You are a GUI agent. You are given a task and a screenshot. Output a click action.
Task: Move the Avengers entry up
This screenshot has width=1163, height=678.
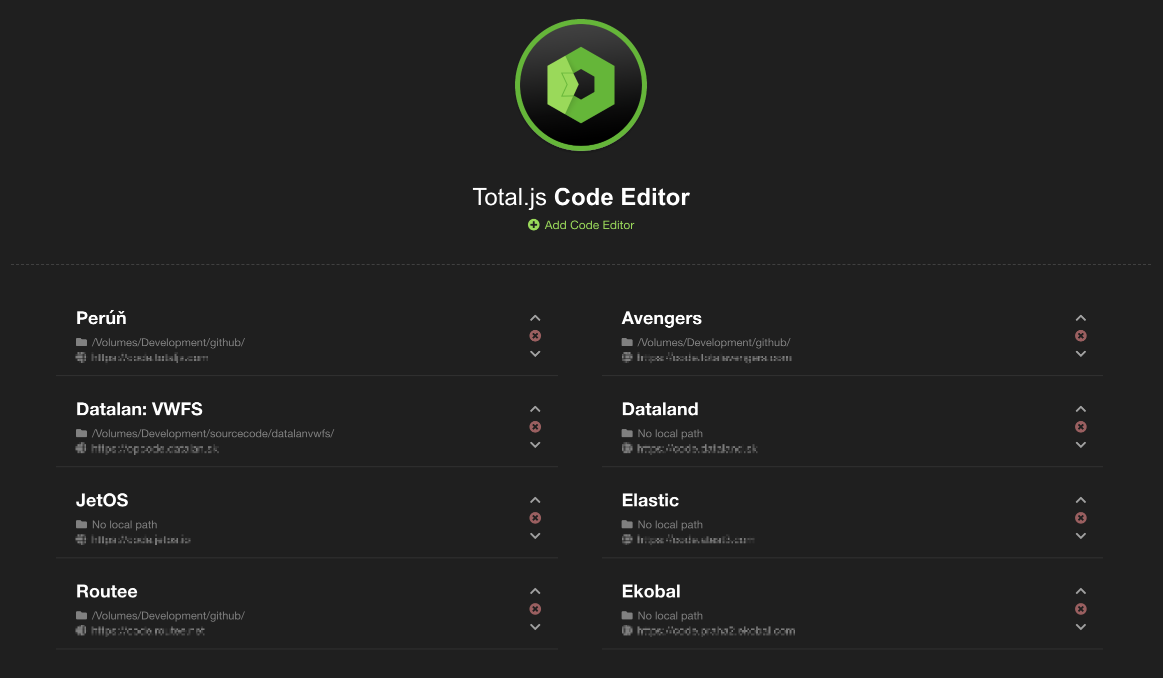point(1081,318)
